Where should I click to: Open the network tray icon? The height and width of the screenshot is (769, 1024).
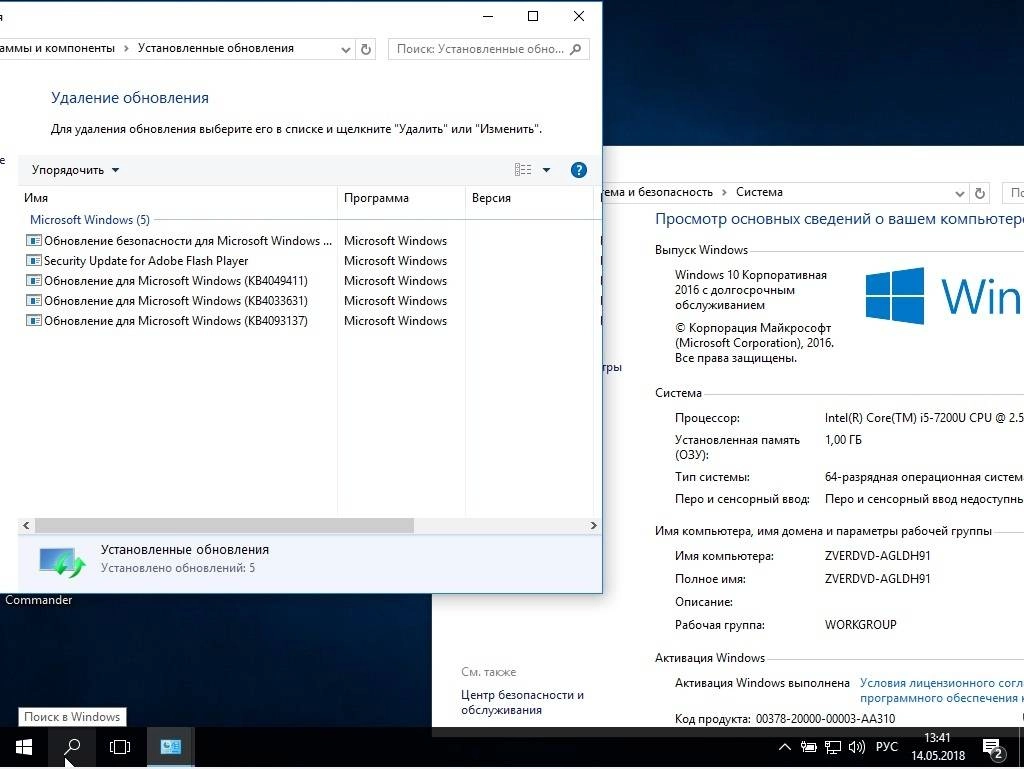(x=833, y=747)
